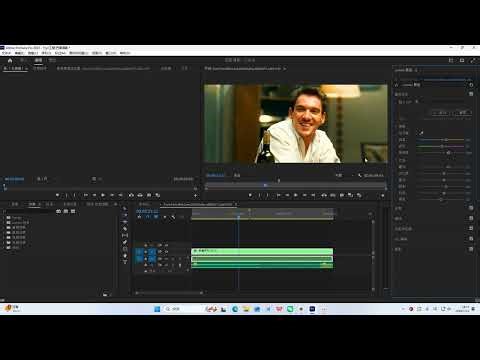This screenshot has height=360, width=480.
Task: Open the Sequence menu
Action: 46,53
